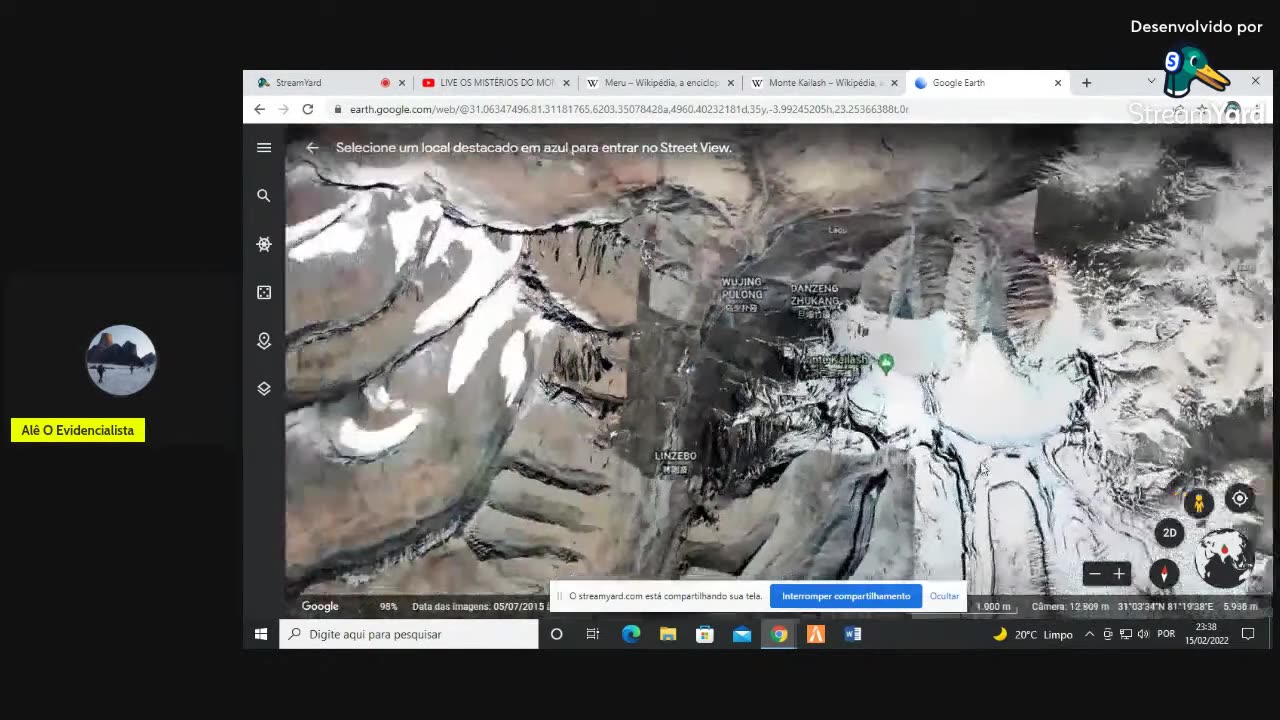Open Task View on the taskbar

click(593, 634)
